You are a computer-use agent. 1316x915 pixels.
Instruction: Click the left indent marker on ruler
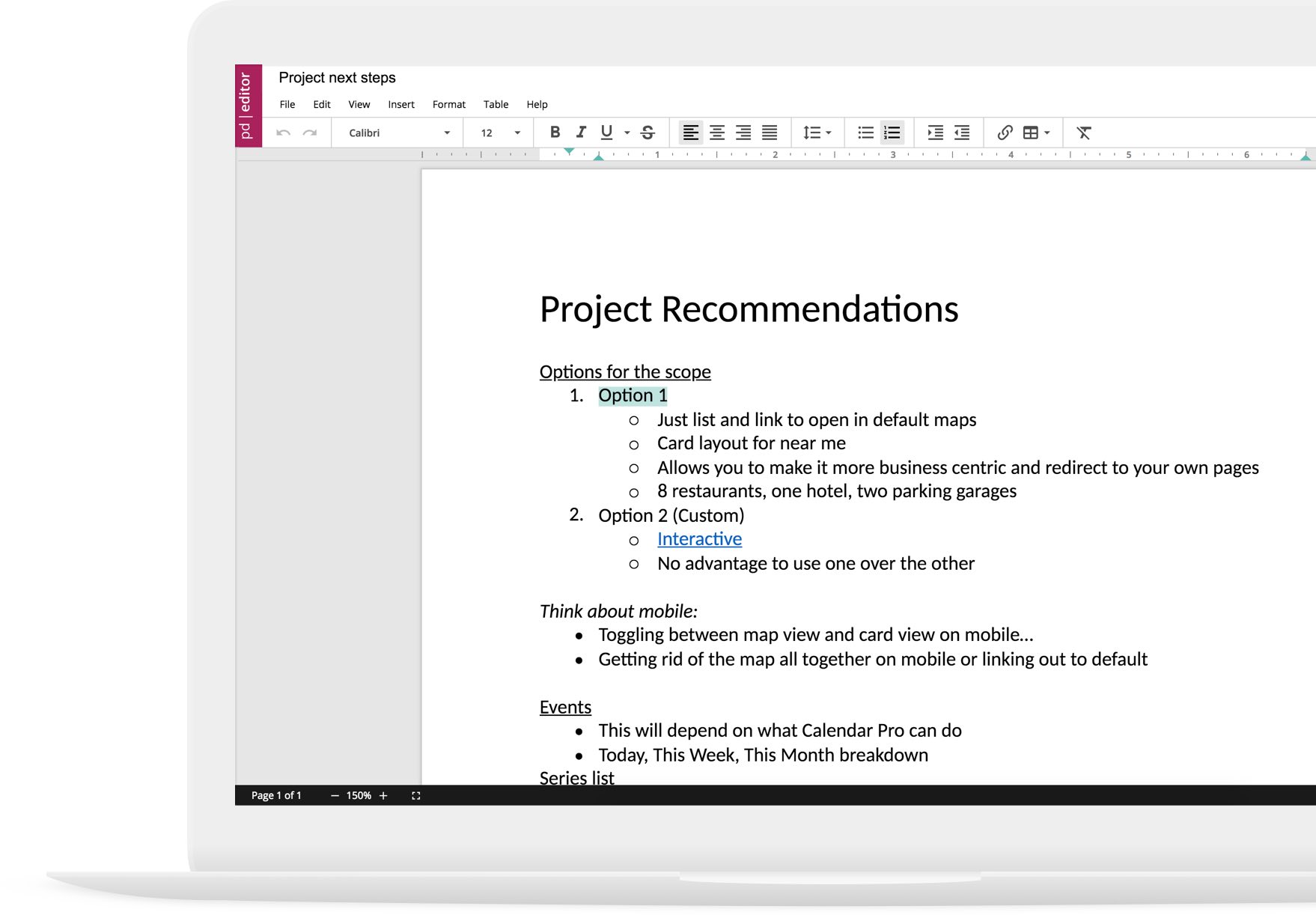pyautogui.click(x=598, y=157)
